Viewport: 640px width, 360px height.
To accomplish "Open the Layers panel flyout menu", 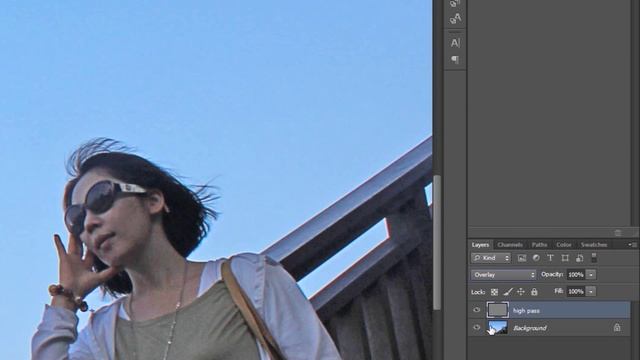I will [x=632, y=244].
